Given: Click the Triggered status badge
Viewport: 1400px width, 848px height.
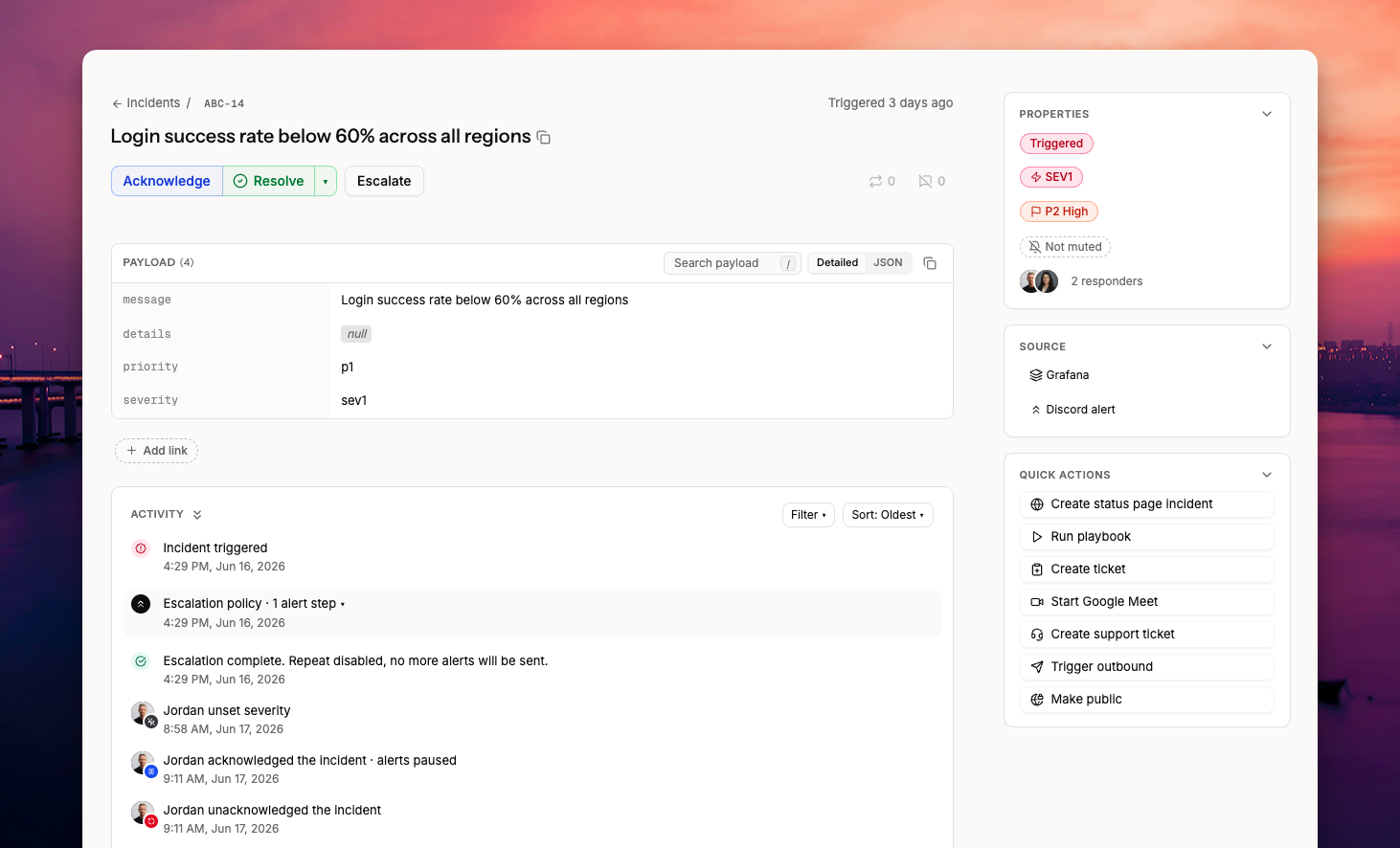Looking at the screenshot, I should 1056,144.
